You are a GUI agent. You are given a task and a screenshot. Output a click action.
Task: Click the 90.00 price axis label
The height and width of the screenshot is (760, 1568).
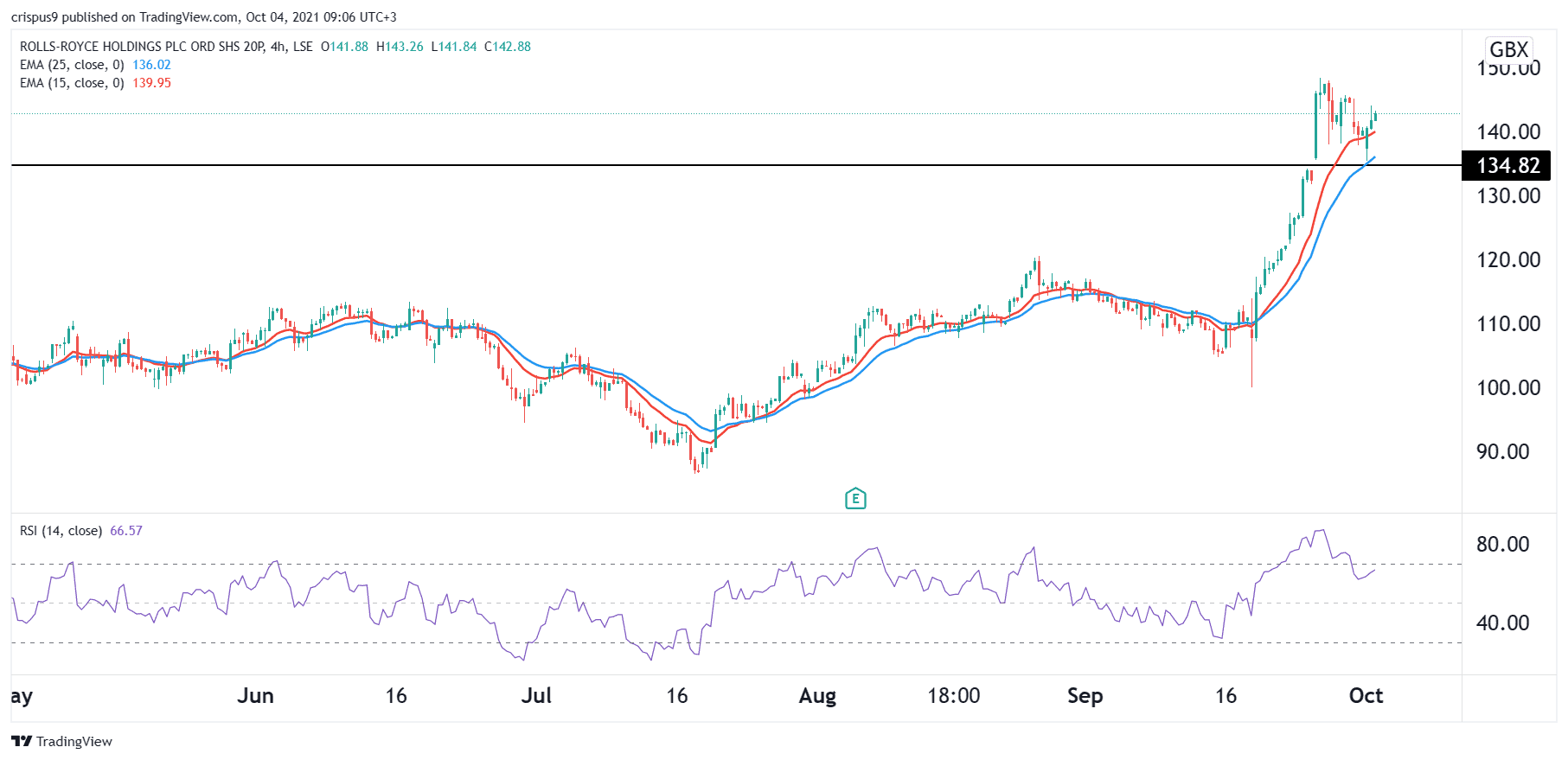[1503, 452]
